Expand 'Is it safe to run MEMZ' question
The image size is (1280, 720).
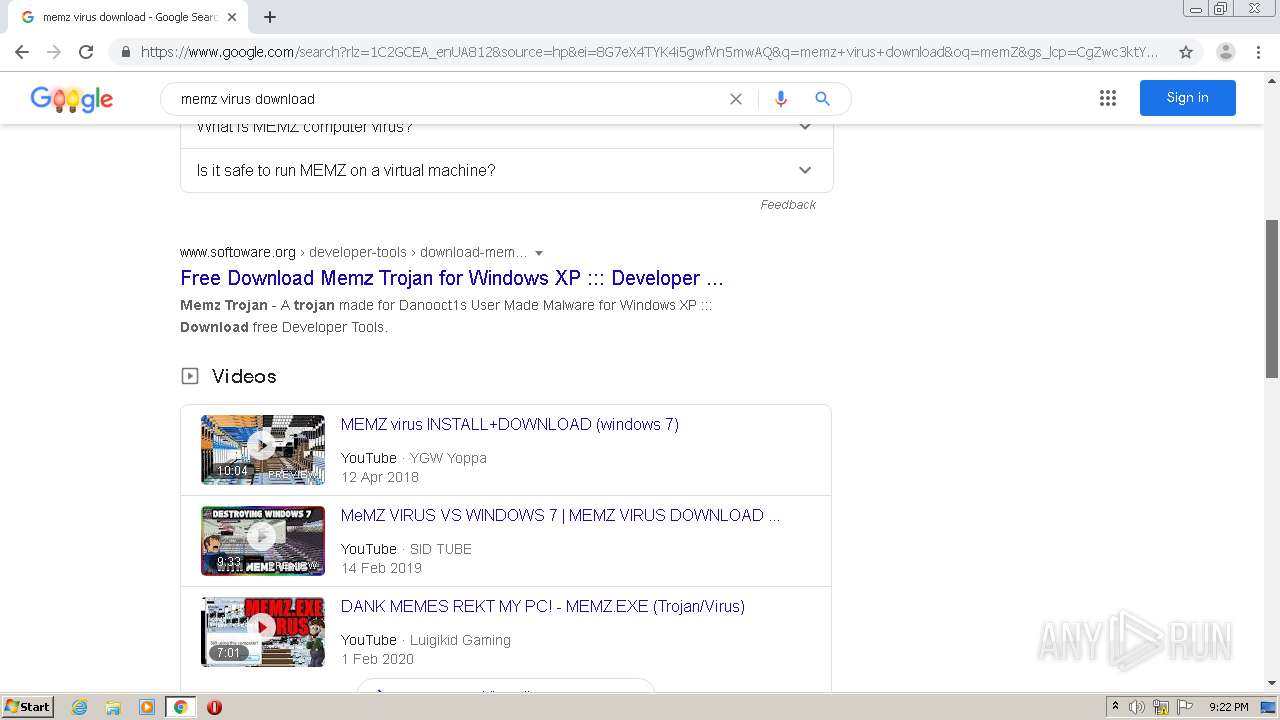507,171
